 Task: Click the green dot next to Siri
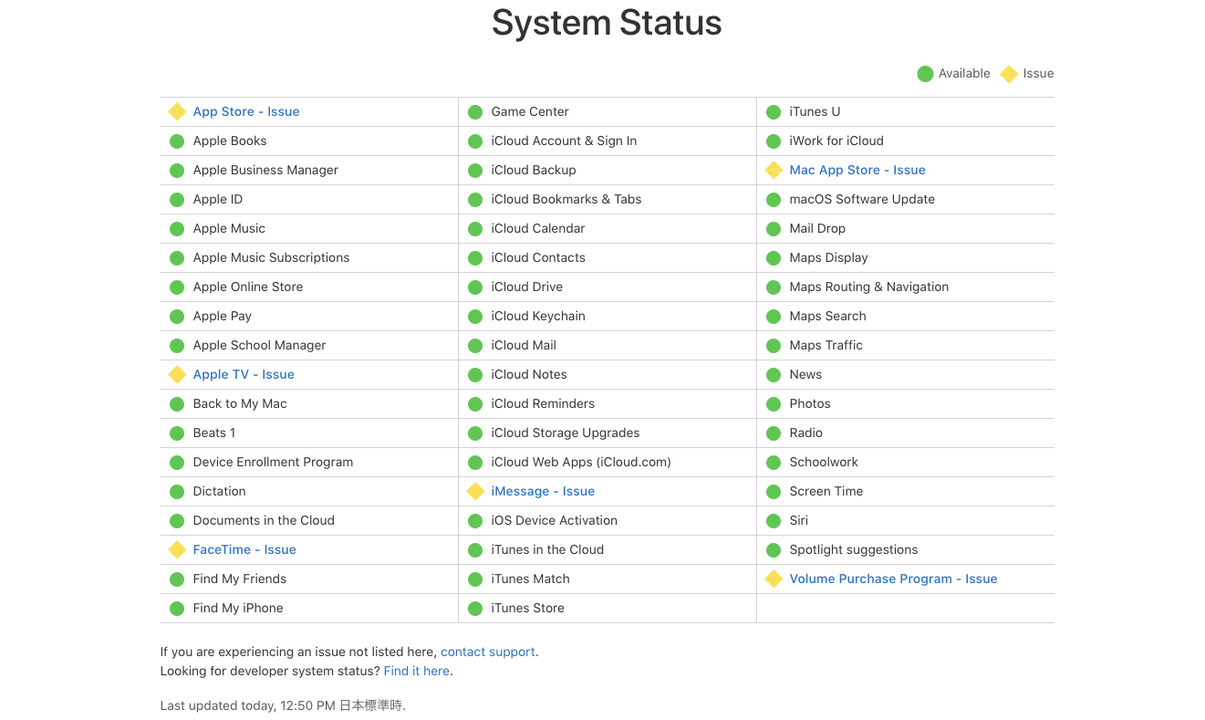pos(773,520)
